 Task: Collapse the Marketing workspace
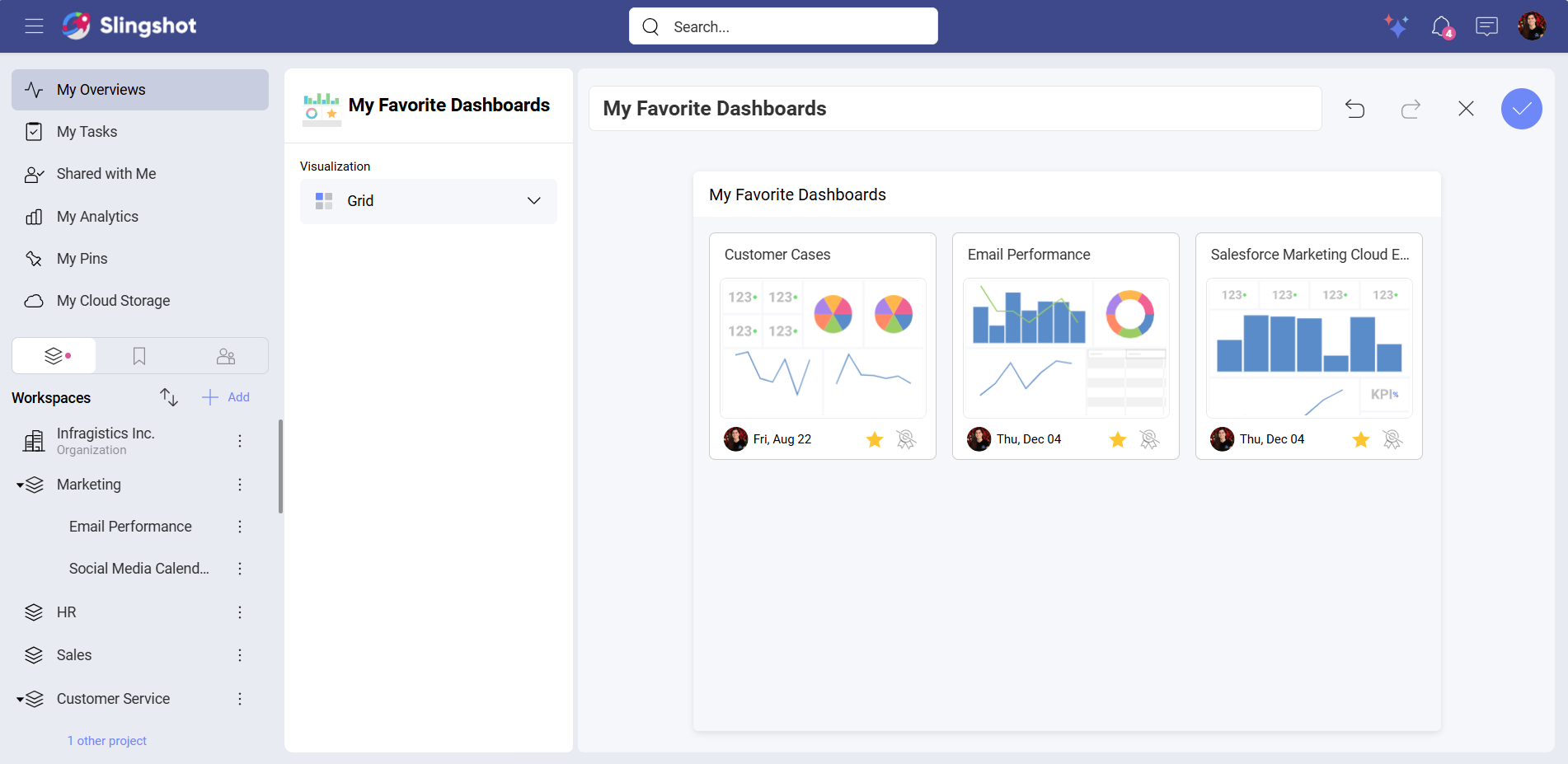coord(21,485)
